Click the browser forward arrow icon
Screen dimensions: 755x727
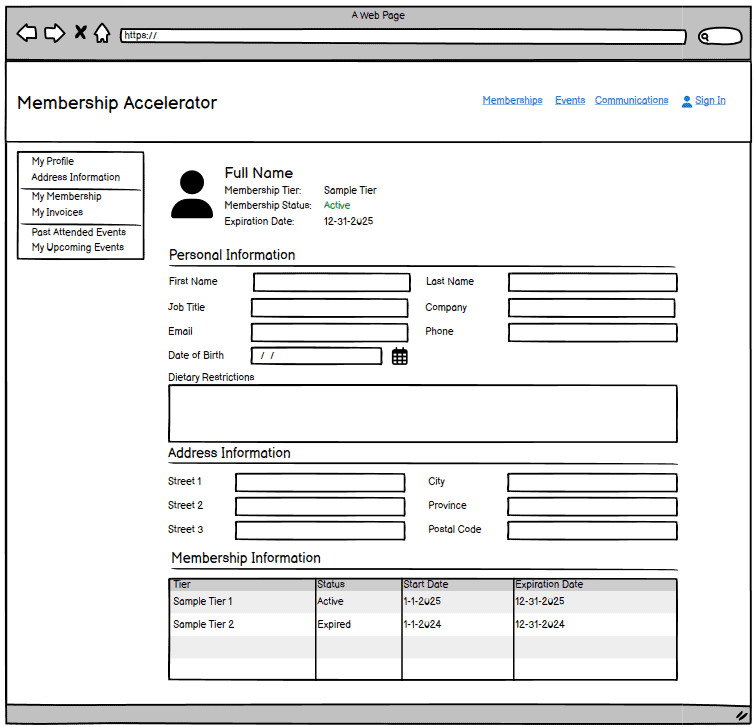click(54, 33)
